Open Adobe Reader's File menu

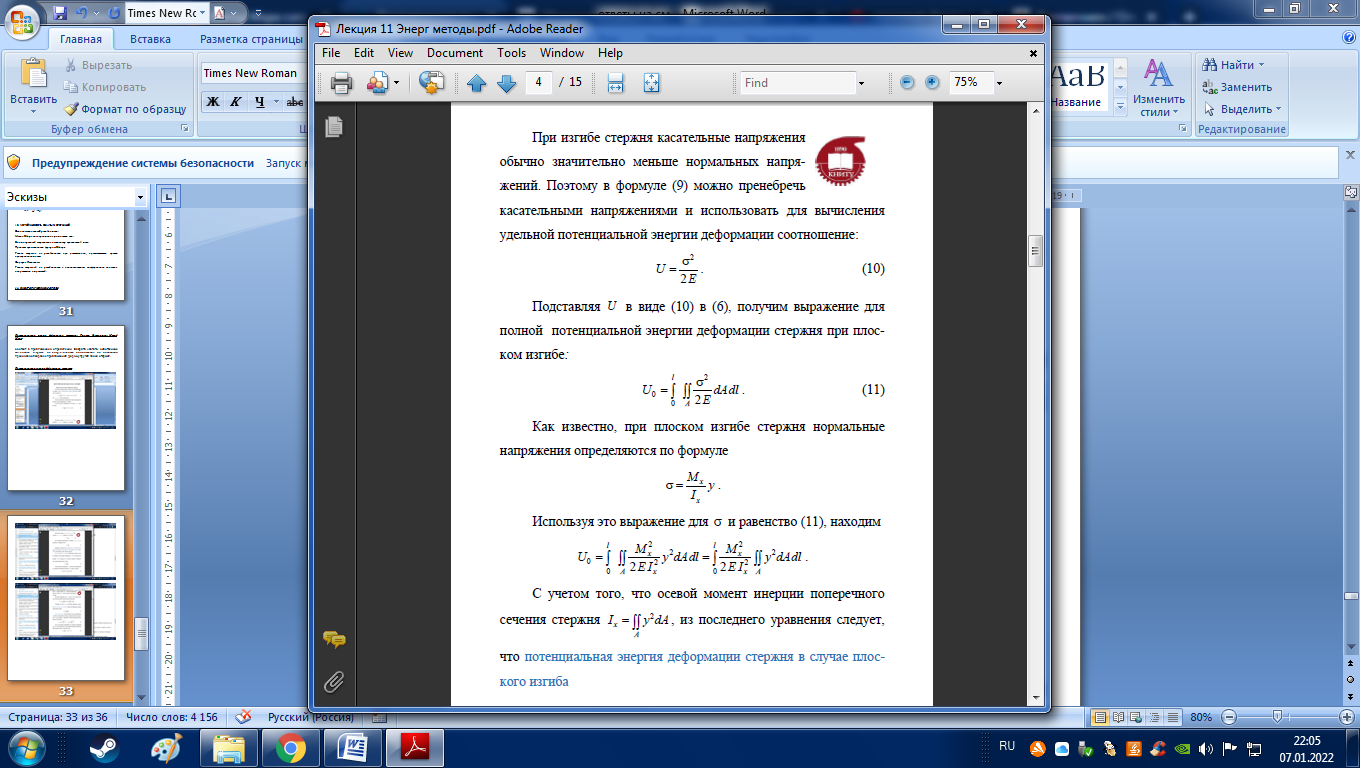point(331,53)
